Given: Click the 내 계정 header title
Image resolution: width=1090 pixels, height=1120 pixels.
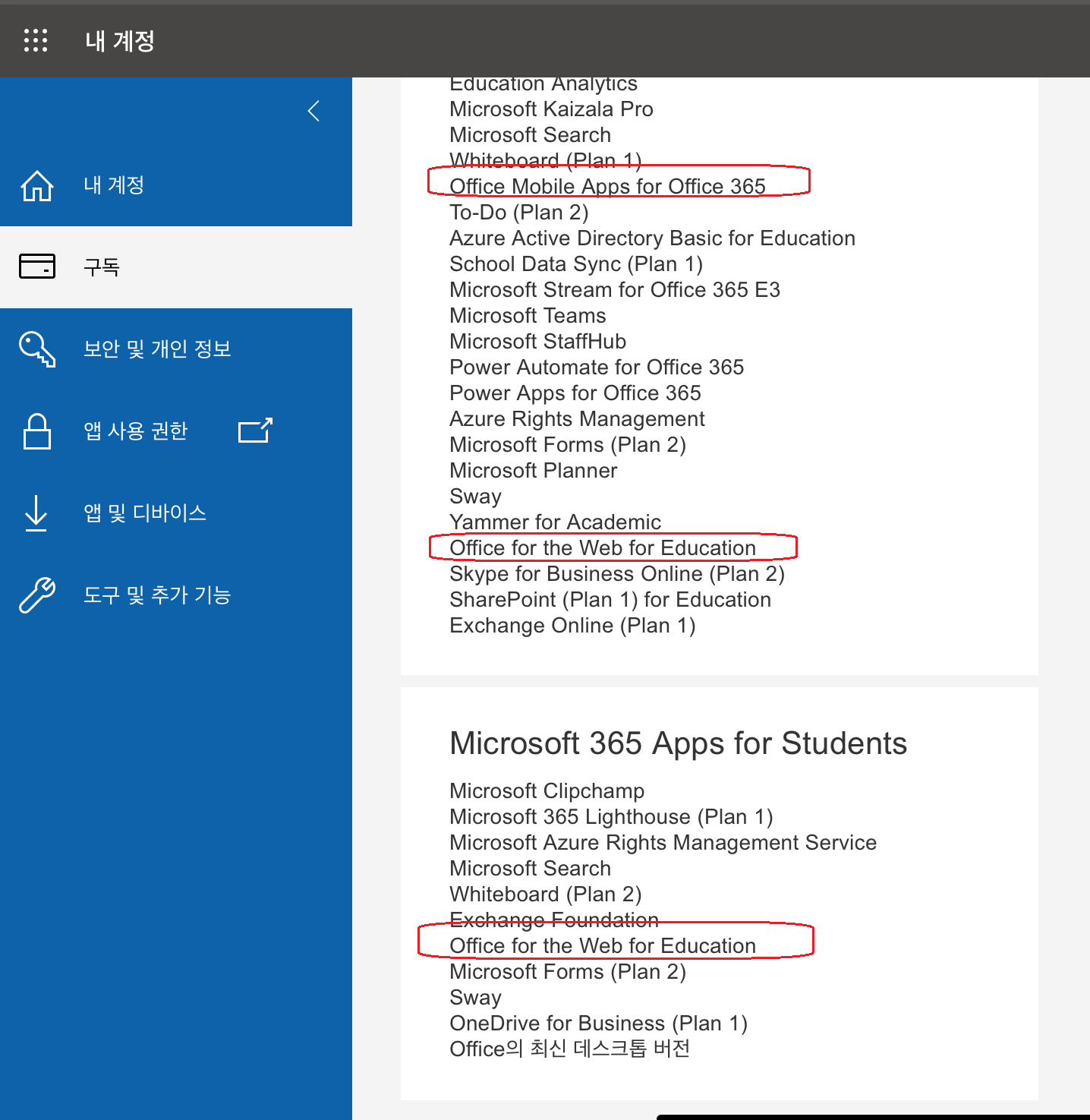Looking at the screenshot, I should (x=120, y=41).
